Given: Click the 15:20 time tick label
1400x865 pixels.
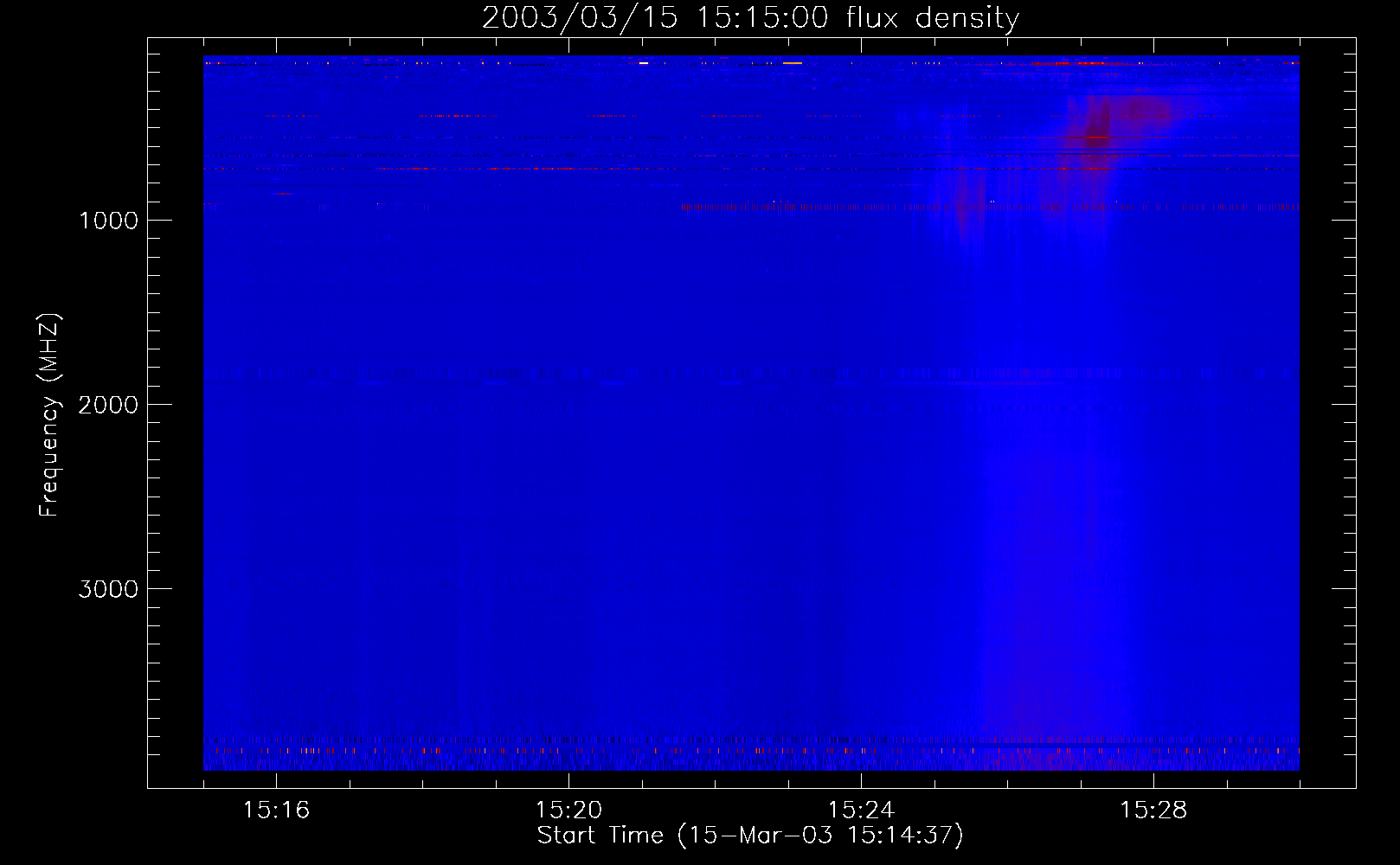Looking at the screenshot, I should tap(568, 810).
